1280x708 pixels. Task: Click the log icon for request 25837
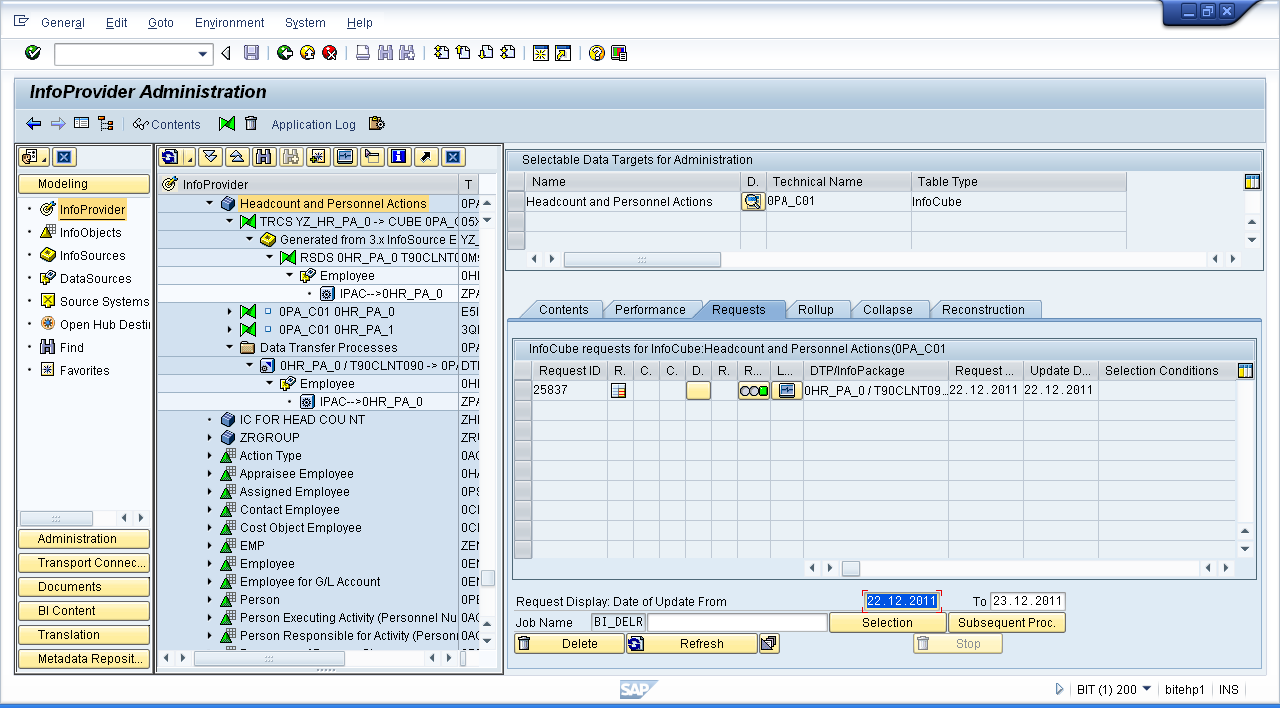[x=787, y=390]
